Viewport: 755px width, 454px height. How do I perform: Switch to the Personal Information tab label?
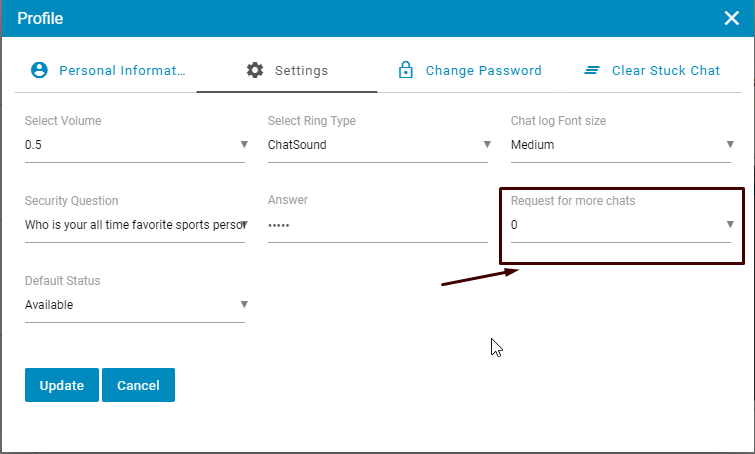[122, 71]
